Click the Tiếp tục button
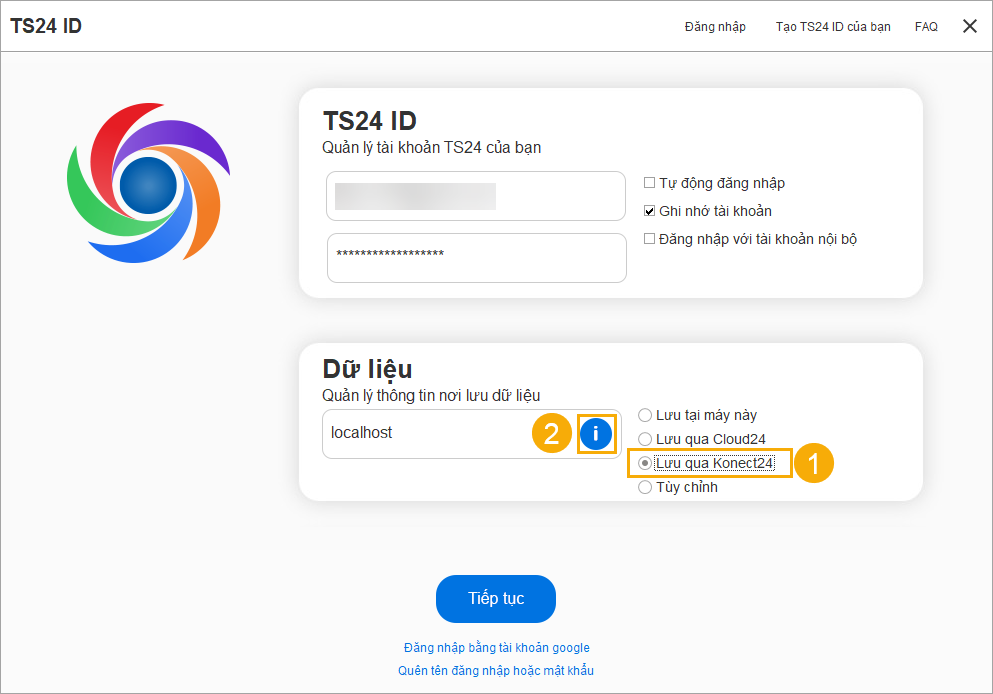993x694 pixels. click(496, 598)
